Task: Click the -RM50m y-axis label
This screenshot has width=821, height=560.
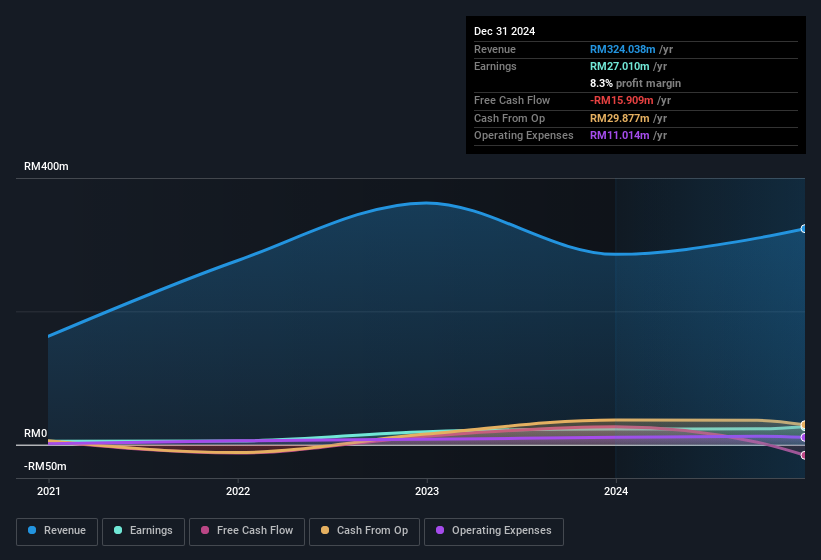Action: click(45, 466)
